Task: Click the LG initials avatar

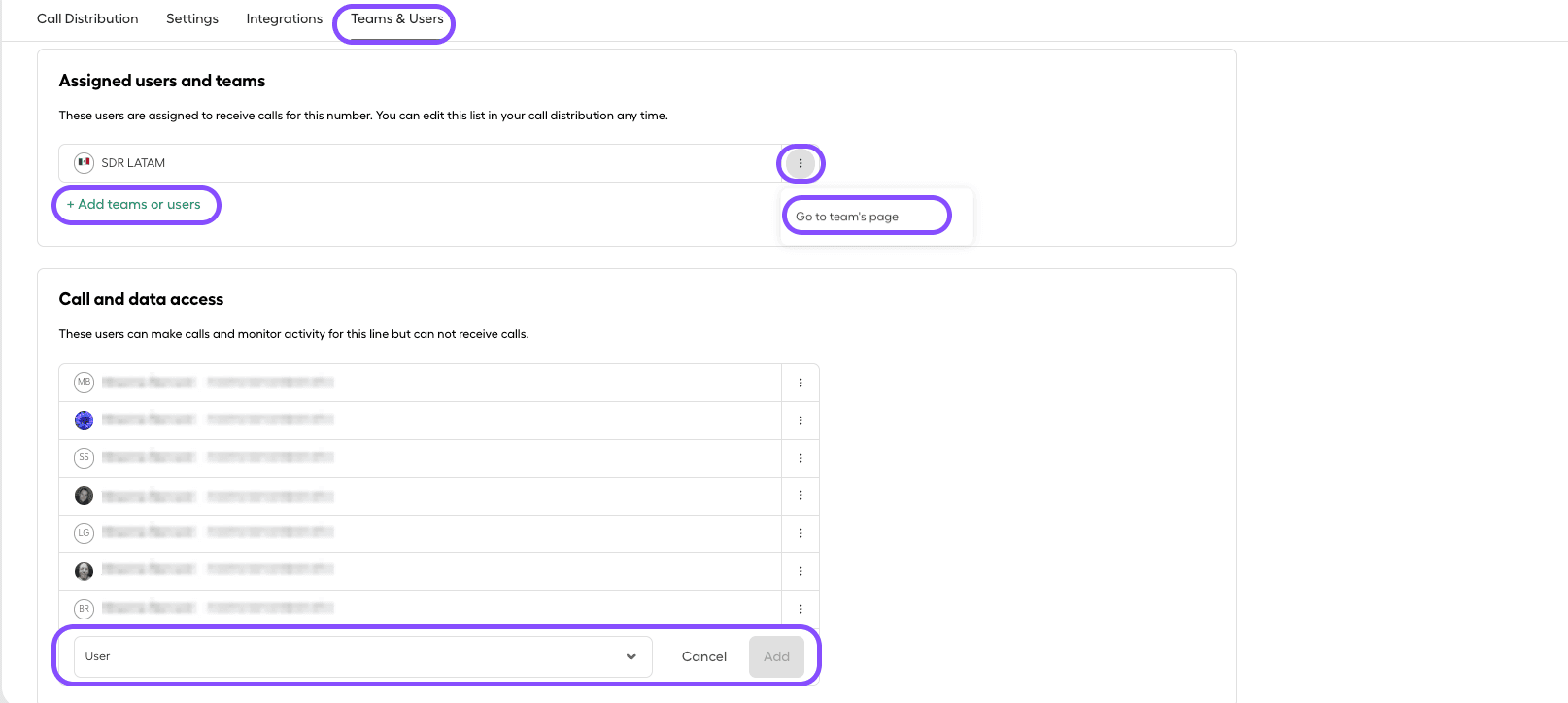Action: coord(84,532)
